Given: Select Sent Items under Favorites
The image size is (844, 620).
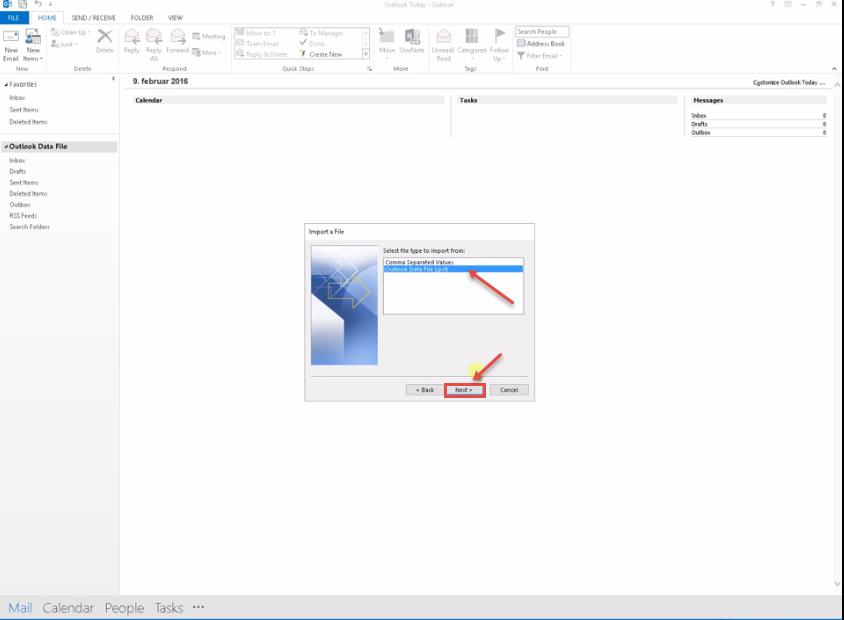Looking at the screenshot, I should (24, 110).
